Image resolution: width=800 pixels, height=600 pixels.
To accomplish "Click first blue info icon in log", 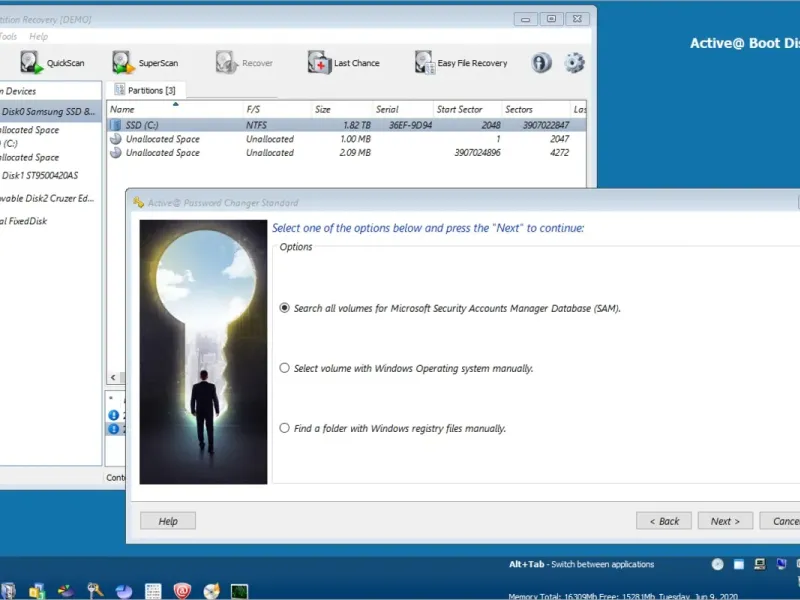I will [x=113, y=415].
